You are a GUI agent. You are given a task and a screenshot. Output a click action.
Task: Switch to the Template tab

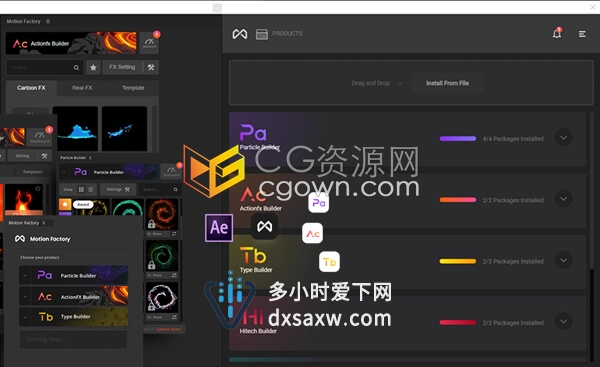[x=133, y=88]
